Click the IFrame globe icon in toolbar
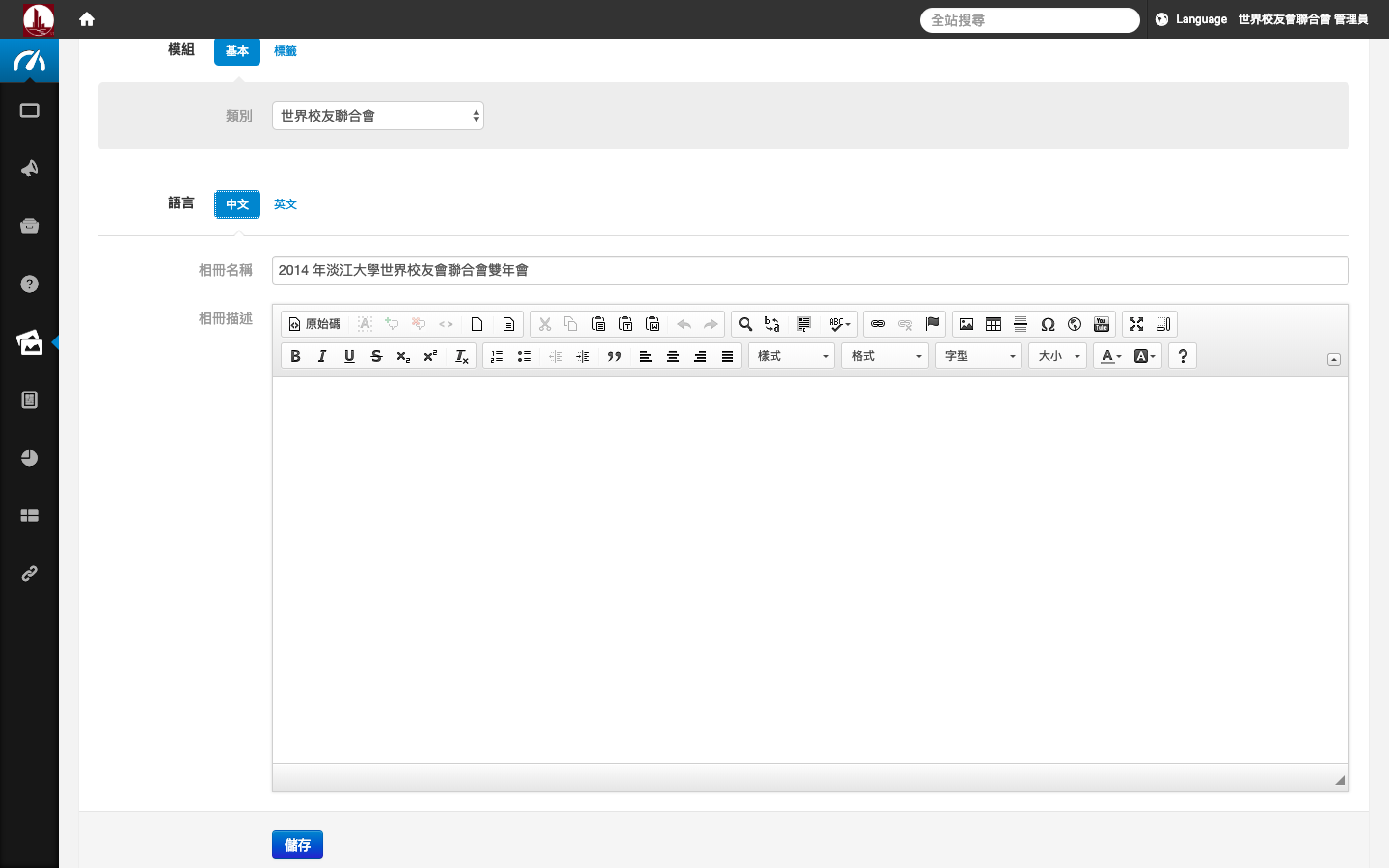This screenshot has height=868, width=1389. (1075, 324)
